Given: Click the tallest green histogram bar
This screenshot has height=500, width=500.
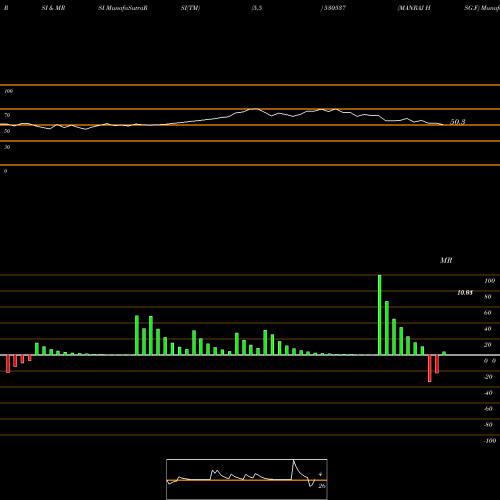Looking at the screenshot, I should 380,315.
